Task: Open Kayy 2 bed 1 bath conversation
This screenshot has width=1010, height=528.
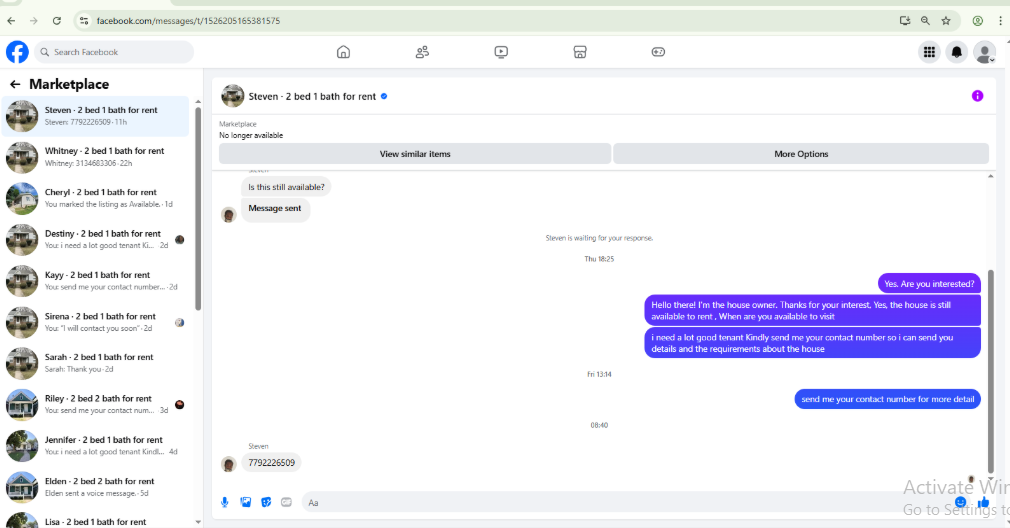Action: point(97,281)
